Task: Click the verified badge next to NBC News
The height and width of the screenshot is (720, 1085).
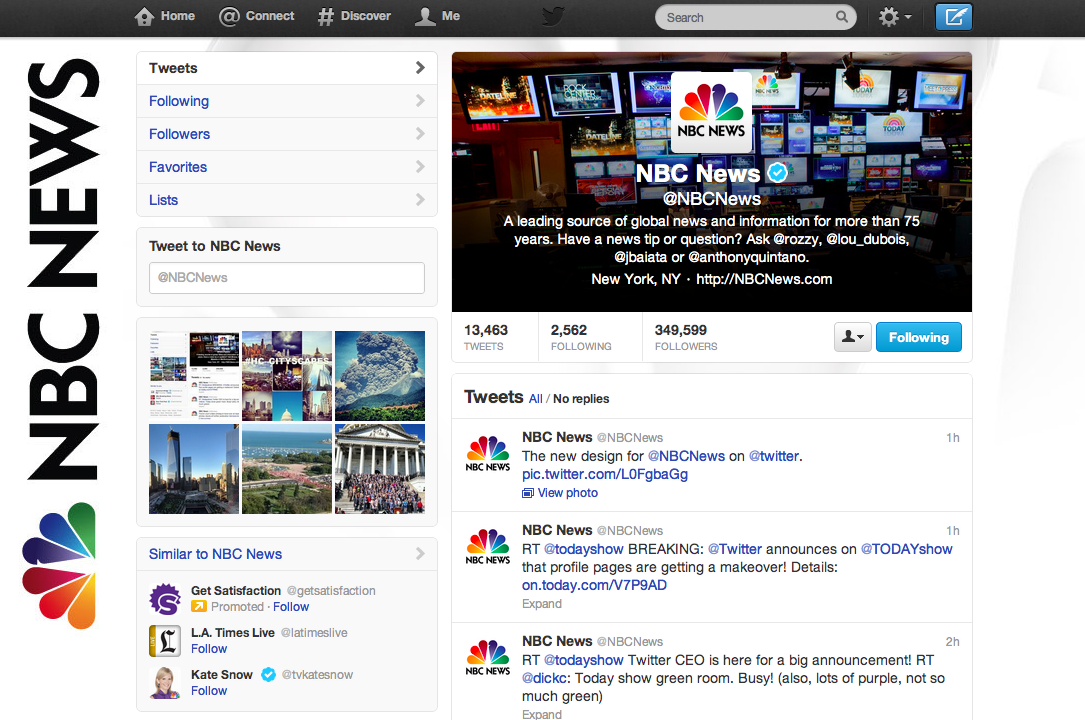Action: tap(778, 173)
